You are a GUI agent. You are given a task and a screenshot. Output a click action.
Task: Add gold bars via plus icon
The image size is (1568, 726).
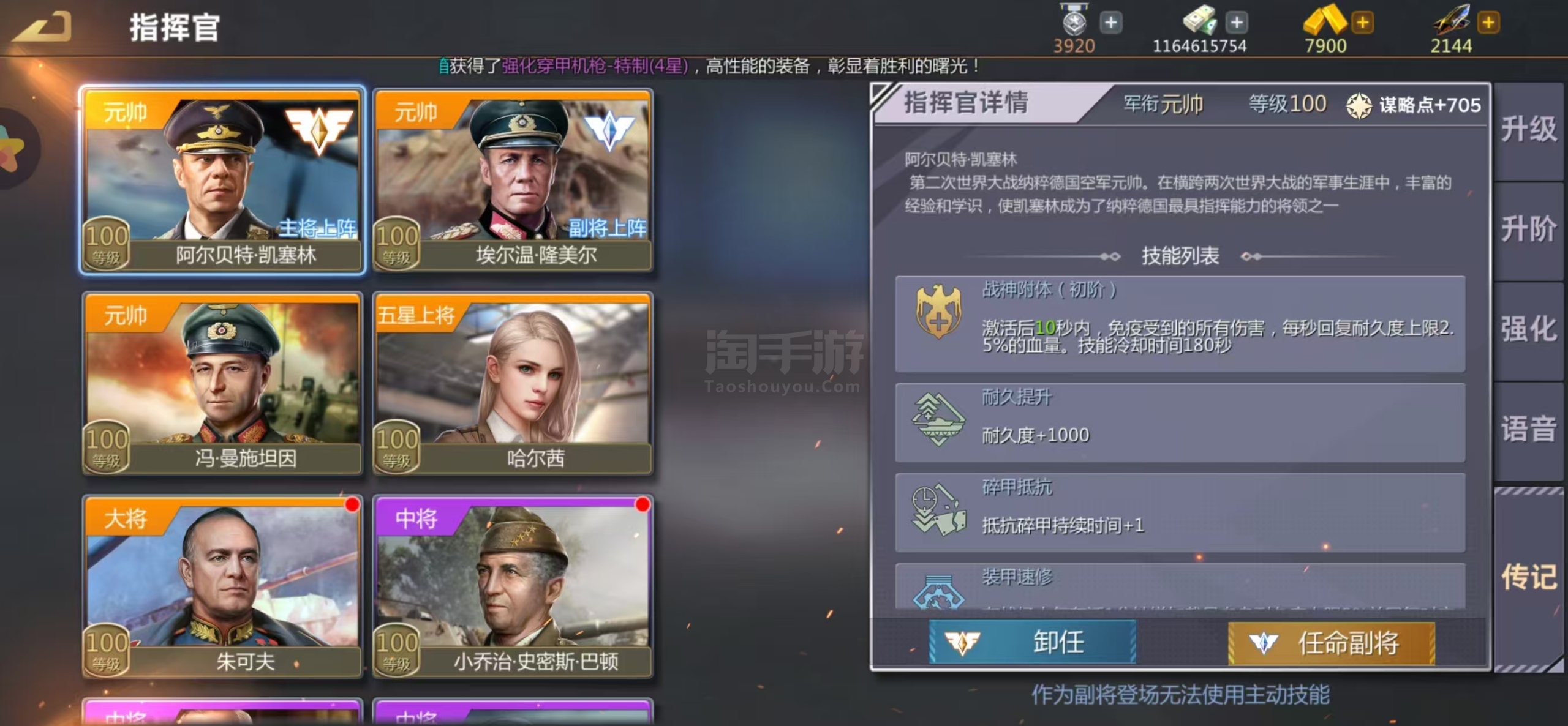pyautogui.click(x=1362, y=23)
